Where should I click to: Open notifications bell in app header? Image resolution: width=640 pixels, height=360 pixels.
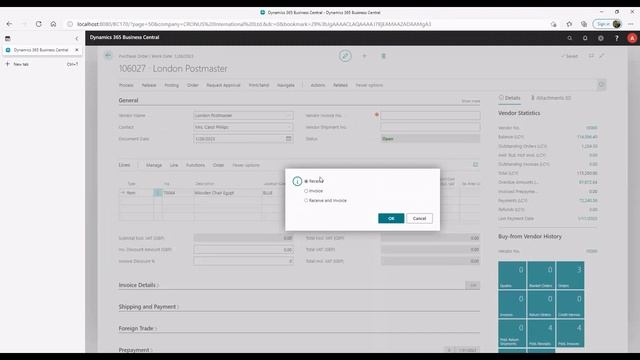click(585, 38)
